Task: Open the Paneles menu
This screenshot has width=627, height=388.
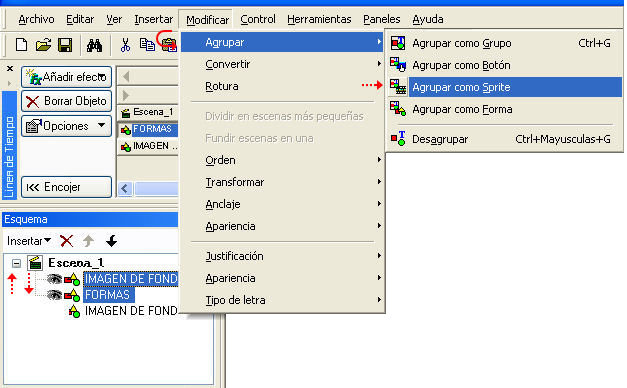Action: (x=381, y=19)
